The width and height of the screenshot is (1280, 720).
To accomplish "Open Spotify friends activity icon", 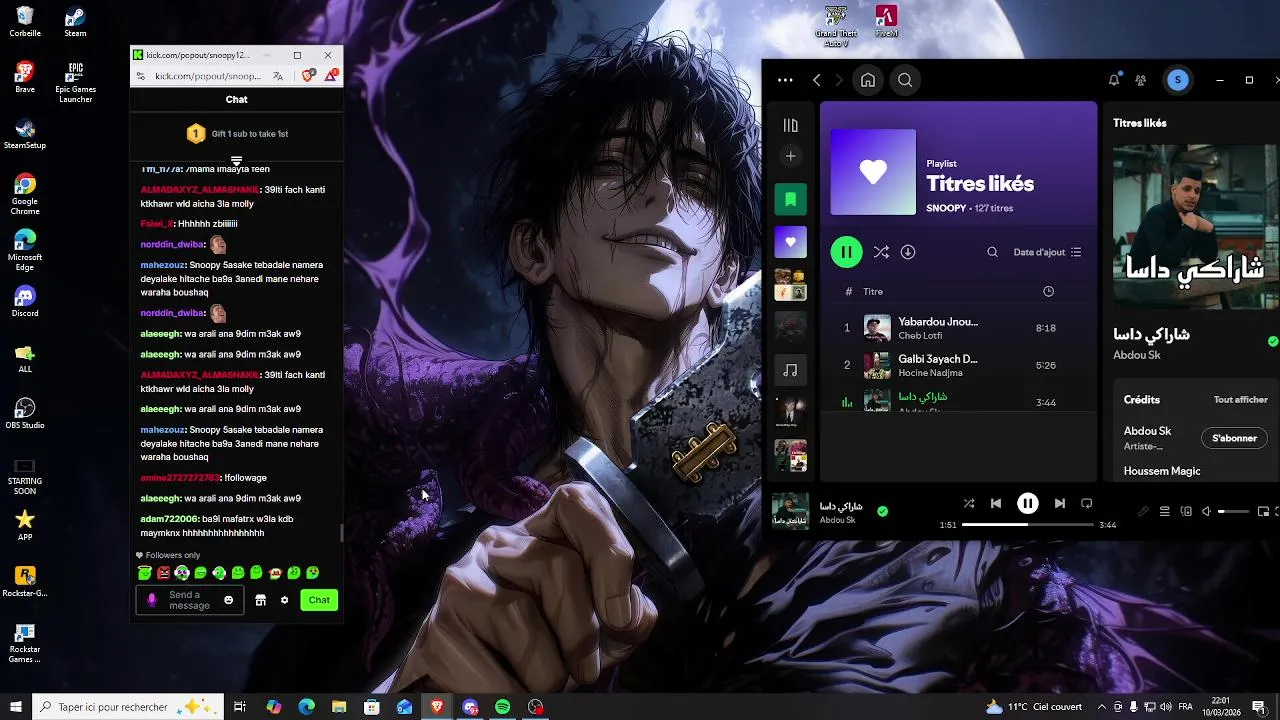I will tap(1141, 80).
